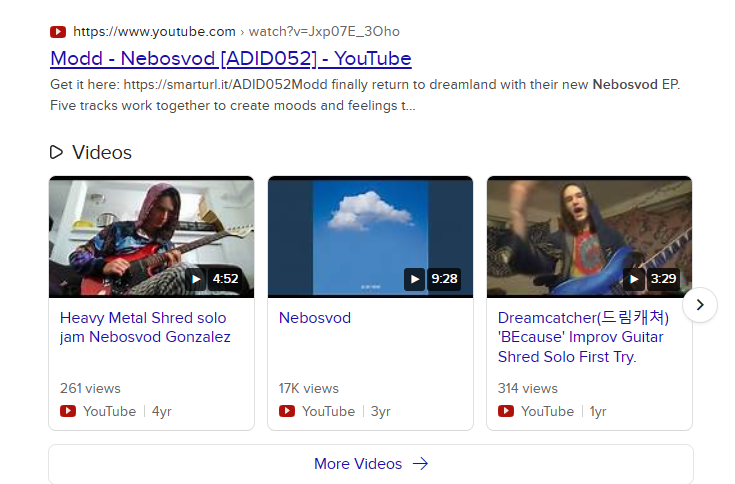The width and height of the screenshot is (735, 484).
Task: Click the 9:28 duration label
Action: (444, 279)
